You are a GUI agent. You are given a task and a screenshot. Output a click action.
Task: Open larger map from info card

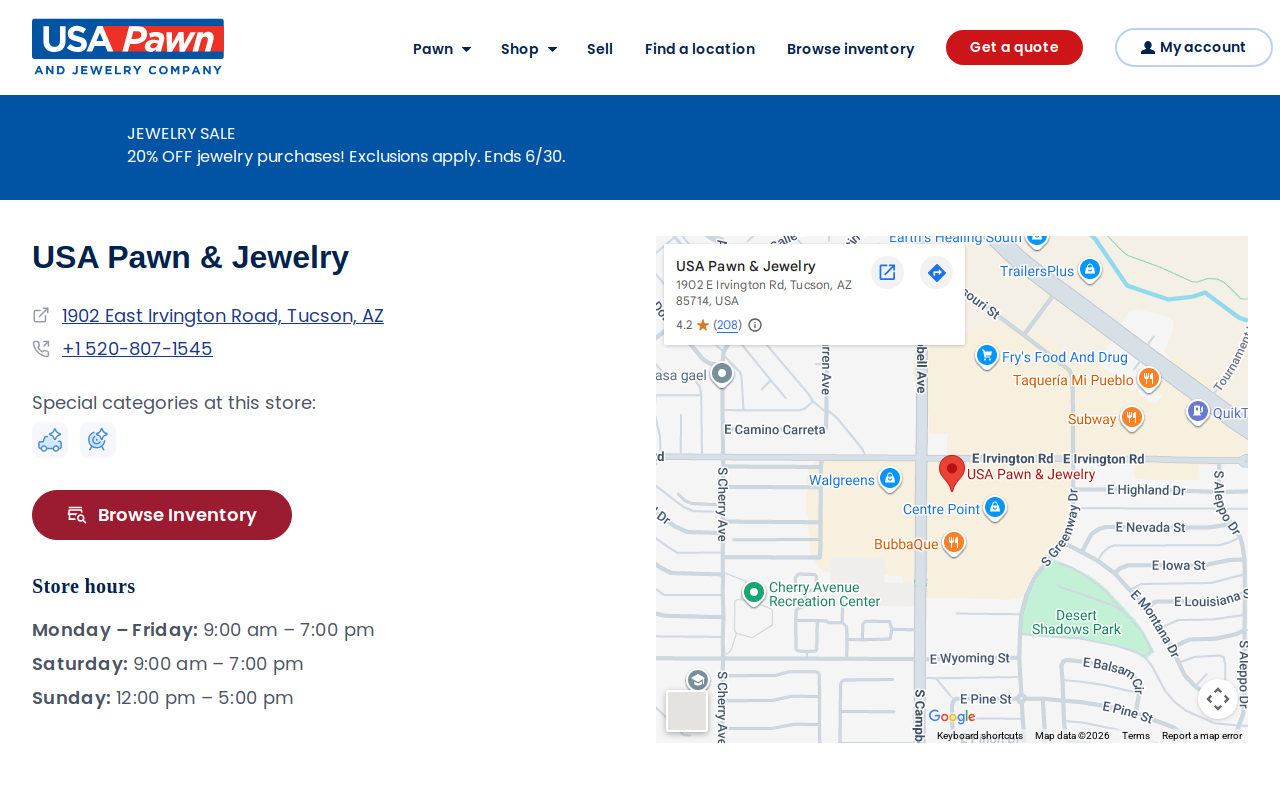(887, 272)
